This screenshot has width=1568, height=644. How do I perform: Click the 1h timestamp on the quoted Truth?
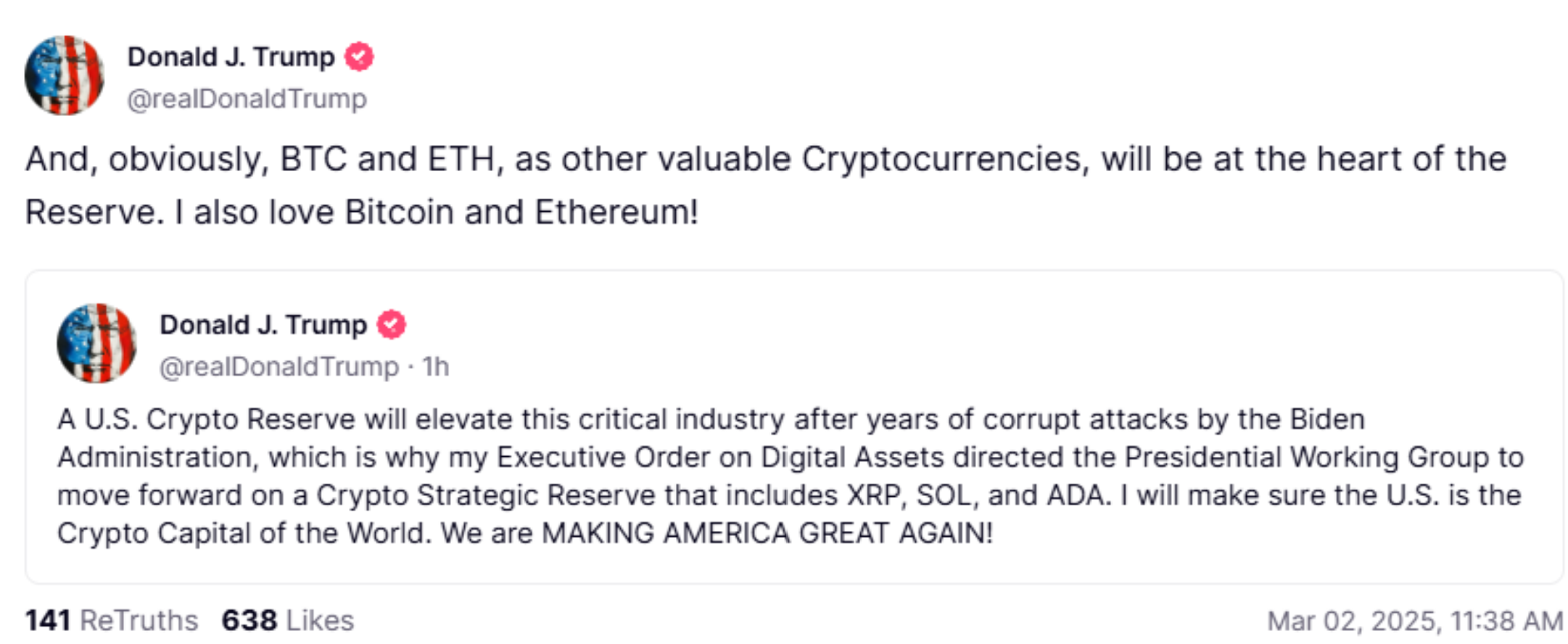coord(435,368)
